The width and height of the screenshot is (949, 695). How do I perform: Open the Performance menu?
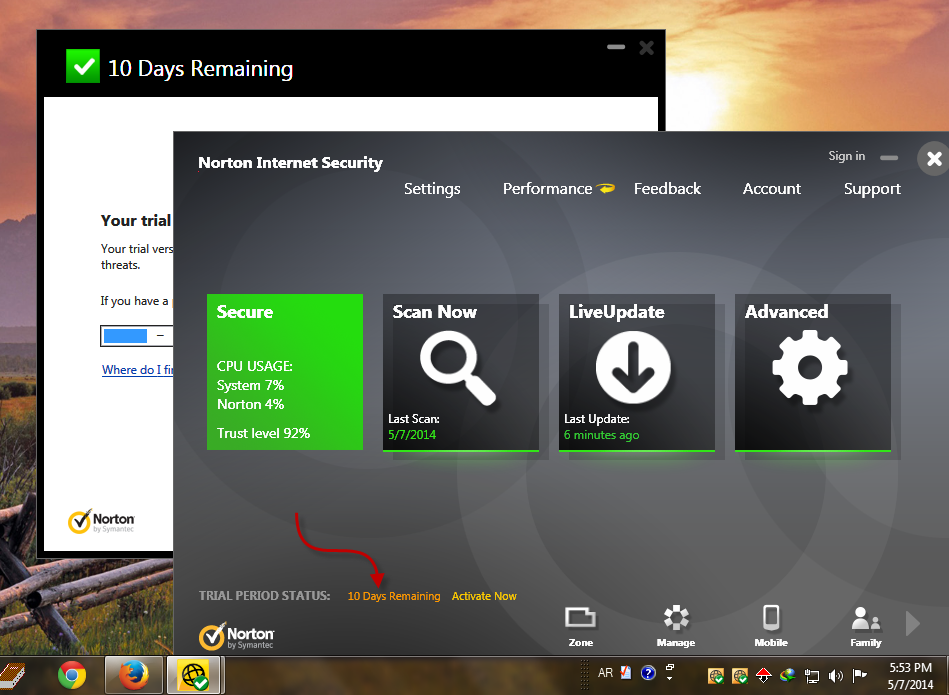(548, 189)
